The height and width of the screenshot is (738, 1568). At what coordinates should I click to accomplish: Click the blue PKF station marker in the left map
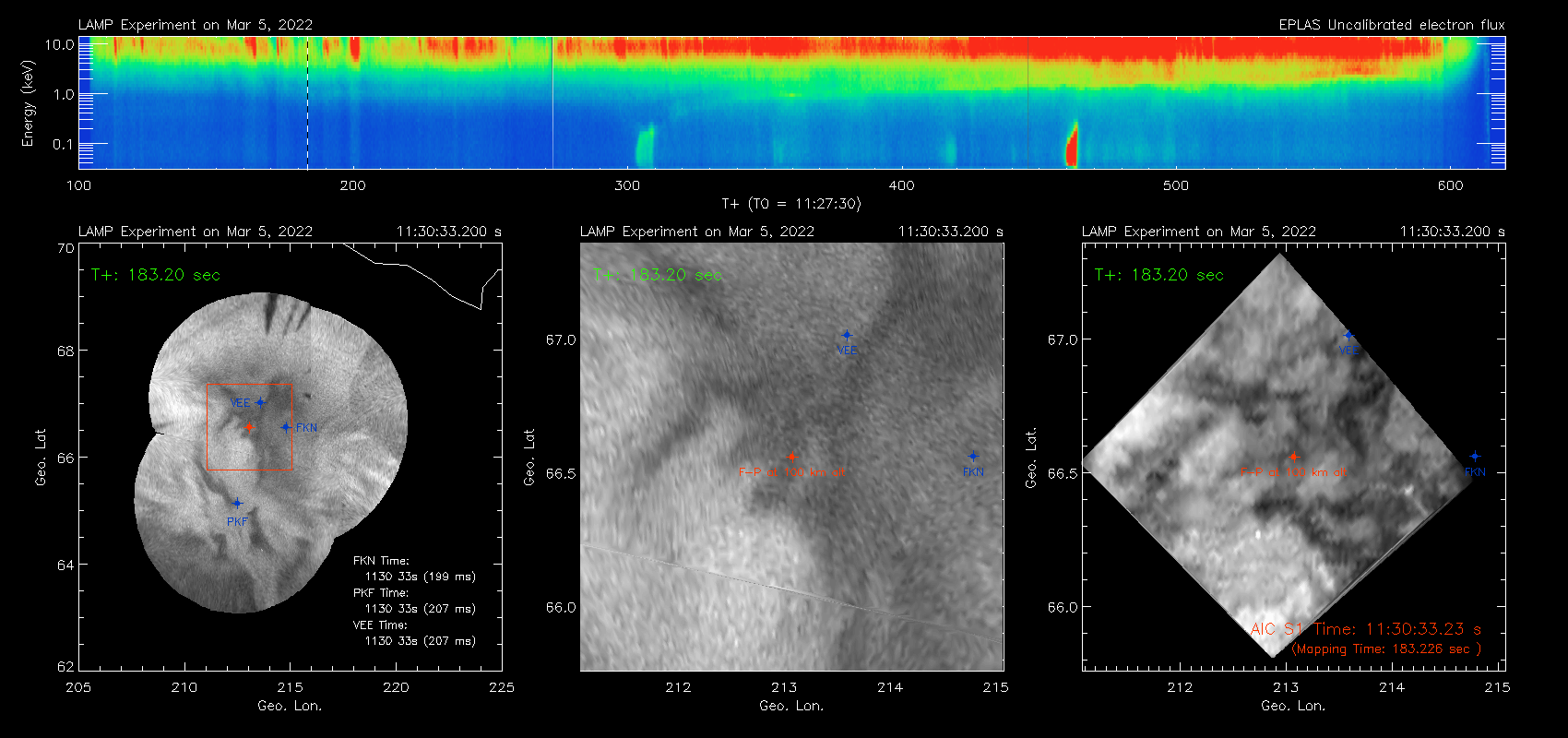click(237, 504)
